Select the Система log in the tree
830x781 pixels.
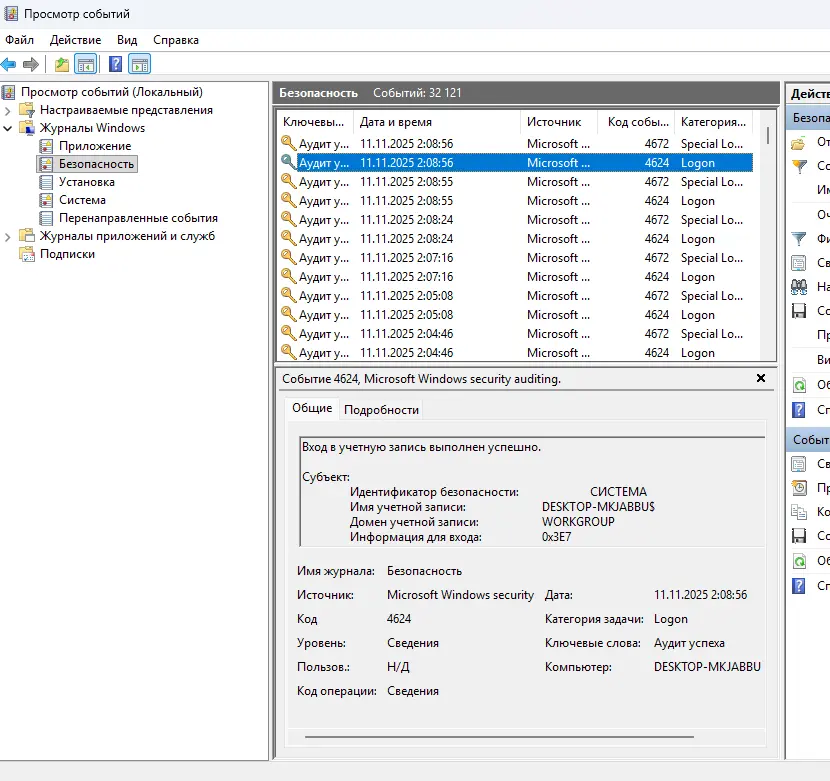point(82,200)
